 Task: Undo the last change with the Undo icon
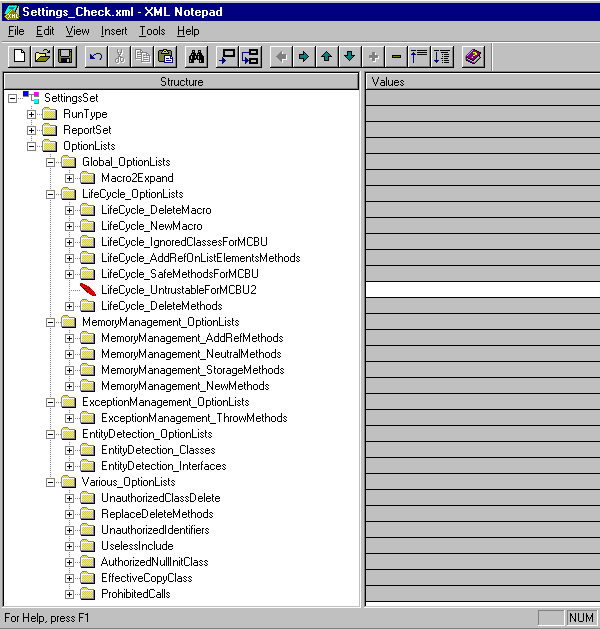96,57
